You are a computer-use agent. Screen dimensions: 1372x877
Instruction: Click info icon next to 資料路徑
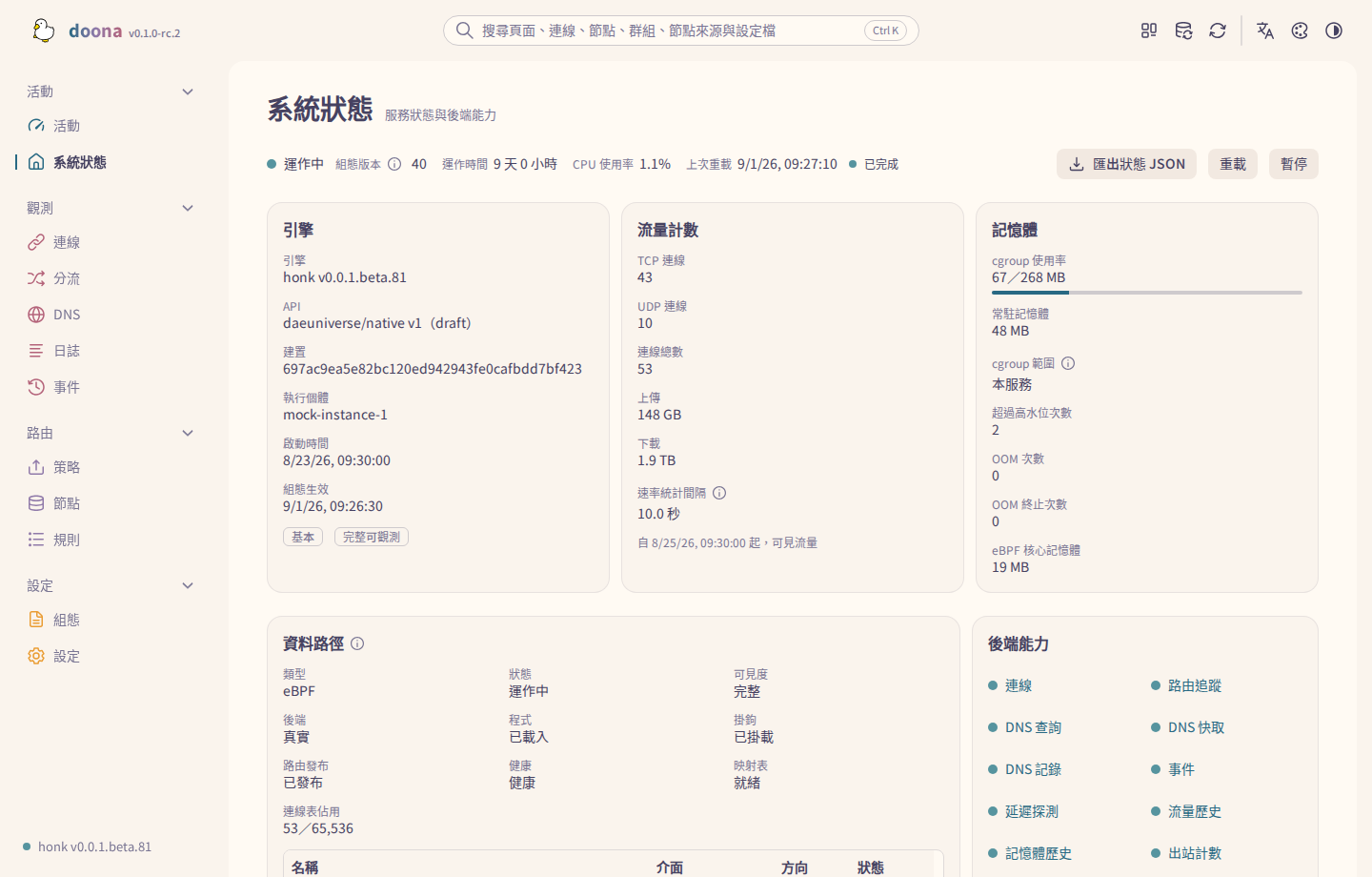(357, 643)
